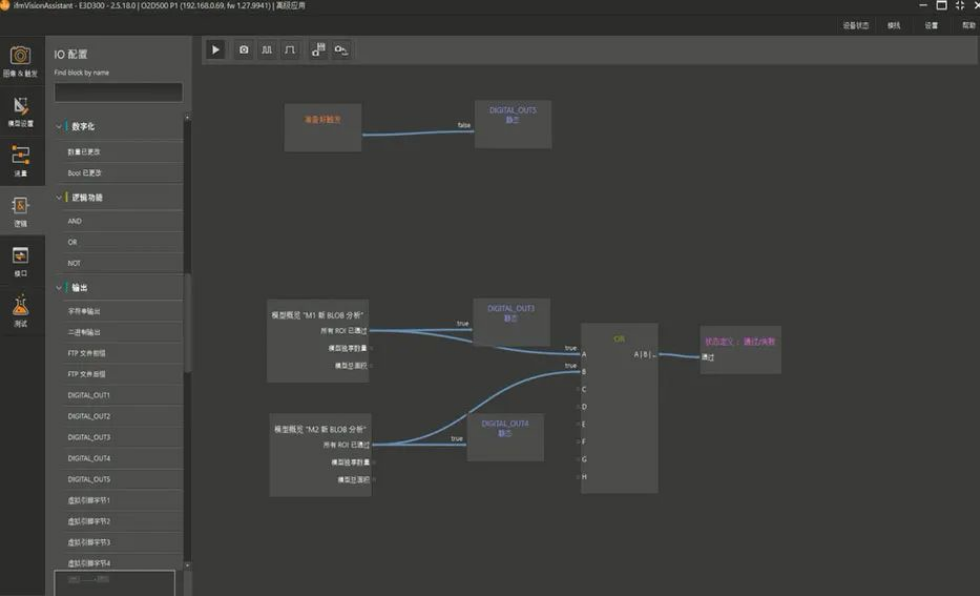980x596 pixels.
Task: Click the camera snapshot toolbar icon
Action: [x=243, y=49]
